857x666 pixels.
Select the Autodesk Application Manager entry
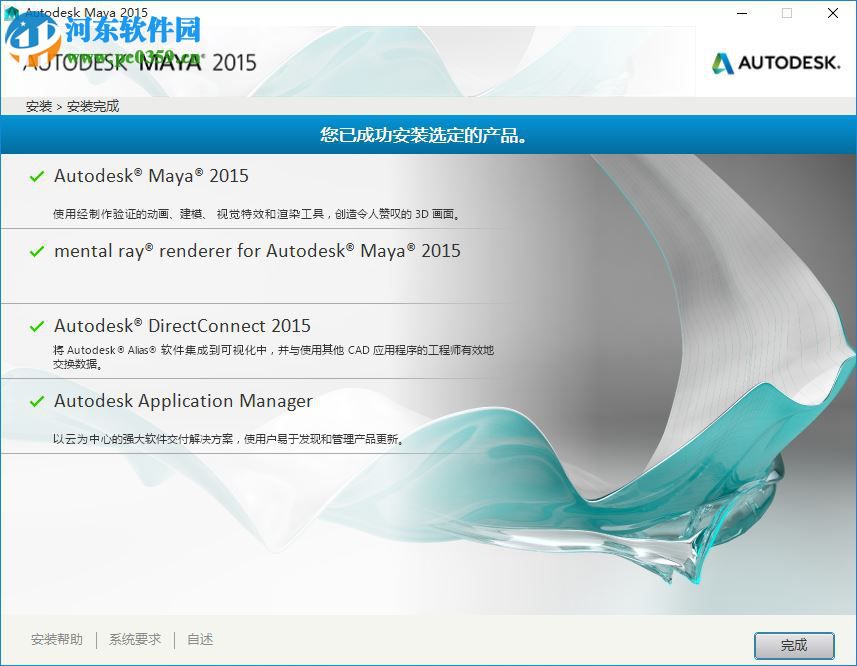(x=185, y=401)
